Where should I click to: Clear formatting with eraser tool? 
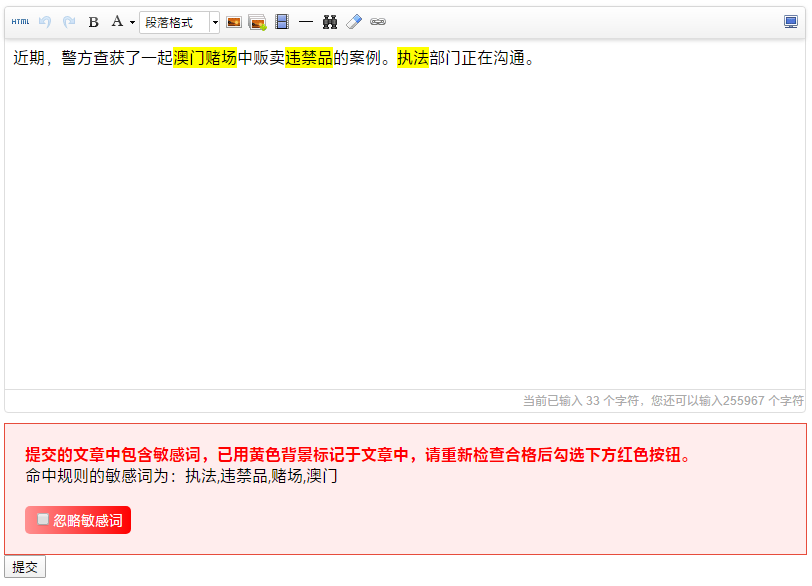(354, 22)
